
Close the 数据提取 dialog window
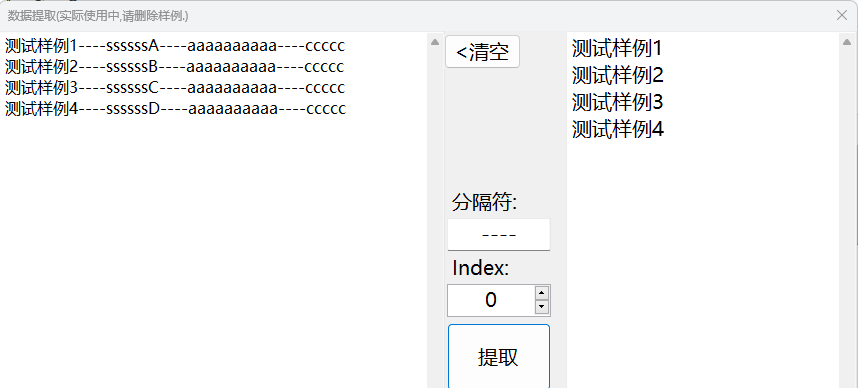coord(842,15)
